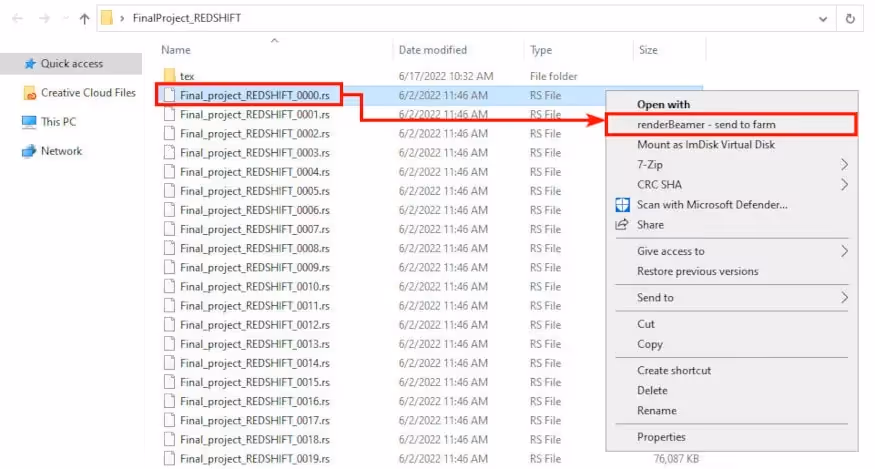Click the folder icon in address bar

point(107,18)
